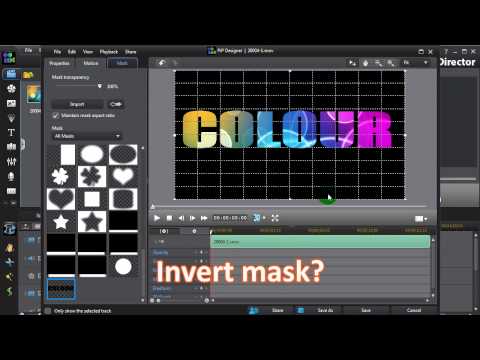This screenshot has height=360, width=480.
Task: Open the Share menu
Action: click(131, 52)
